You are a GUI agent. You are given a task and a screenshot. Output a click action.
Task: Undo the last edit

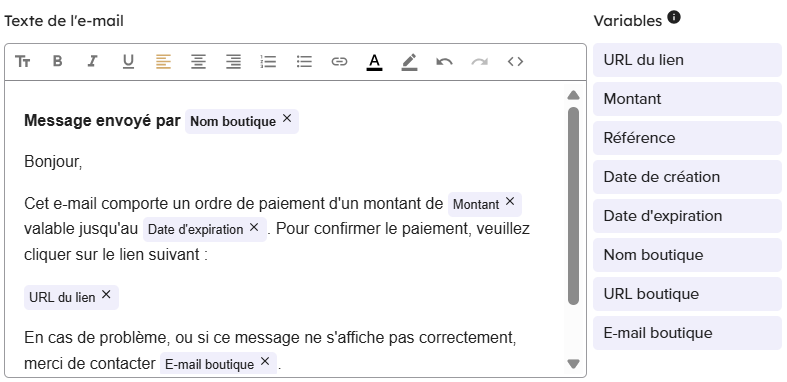pos(444,62)
